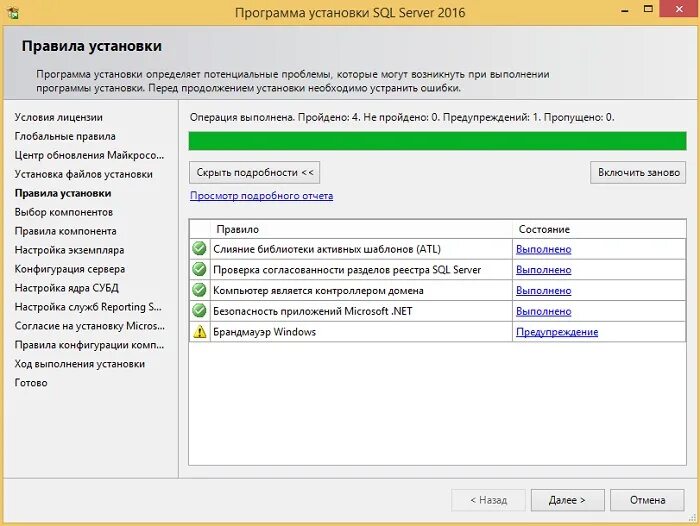Select Центр обновления Майкрософт step

click(x=89, y=155)
